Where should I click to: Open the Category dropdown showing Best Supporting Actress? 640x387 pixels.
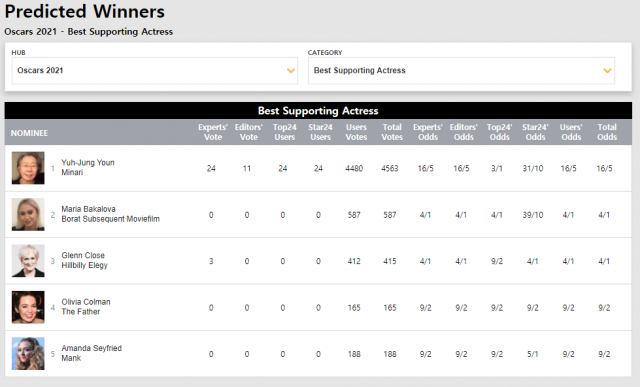coord(461,71)
